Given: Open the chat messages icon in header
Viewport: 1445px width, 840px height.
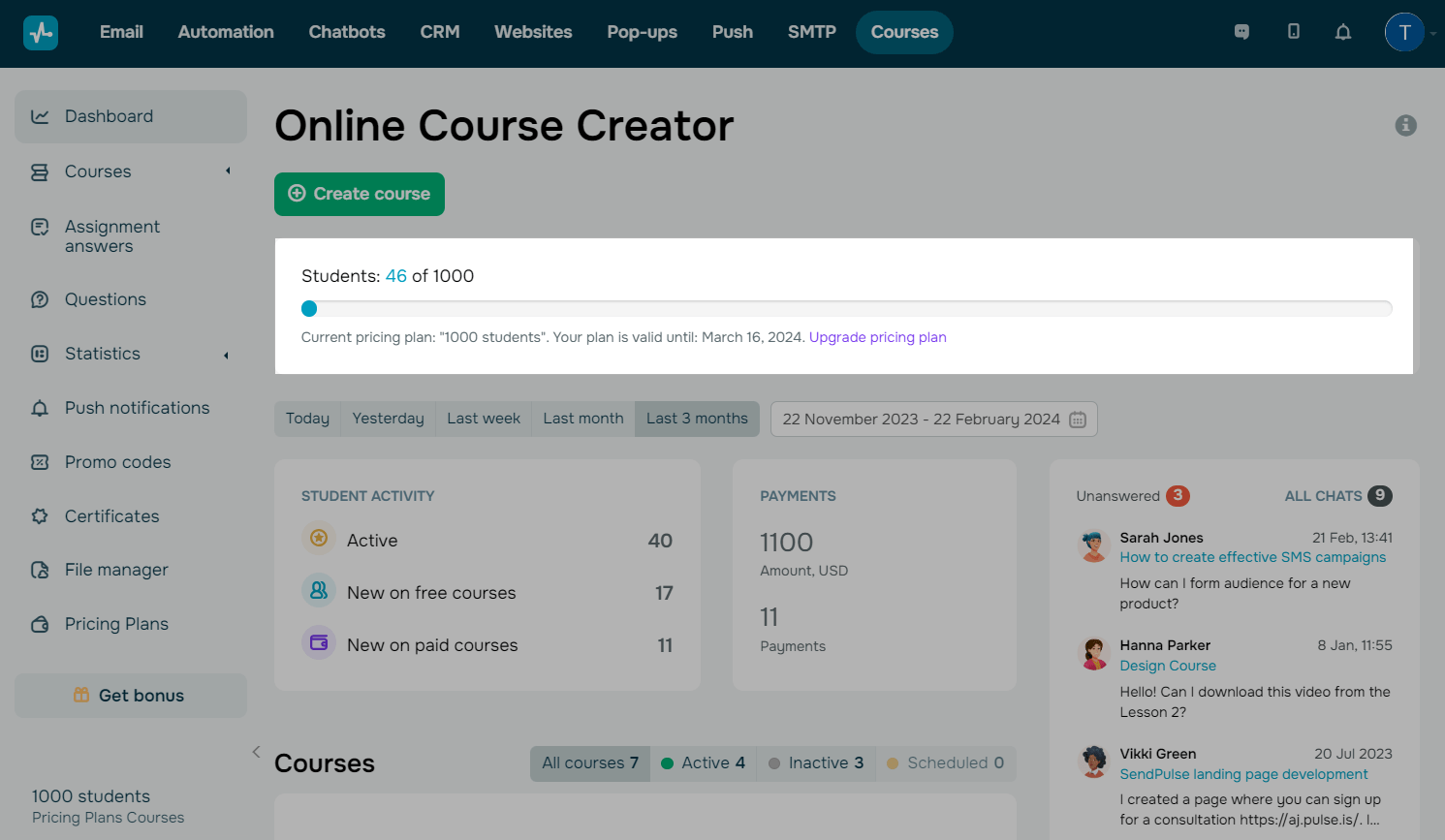Looking at the screenshot, I should pos(1241,32).
